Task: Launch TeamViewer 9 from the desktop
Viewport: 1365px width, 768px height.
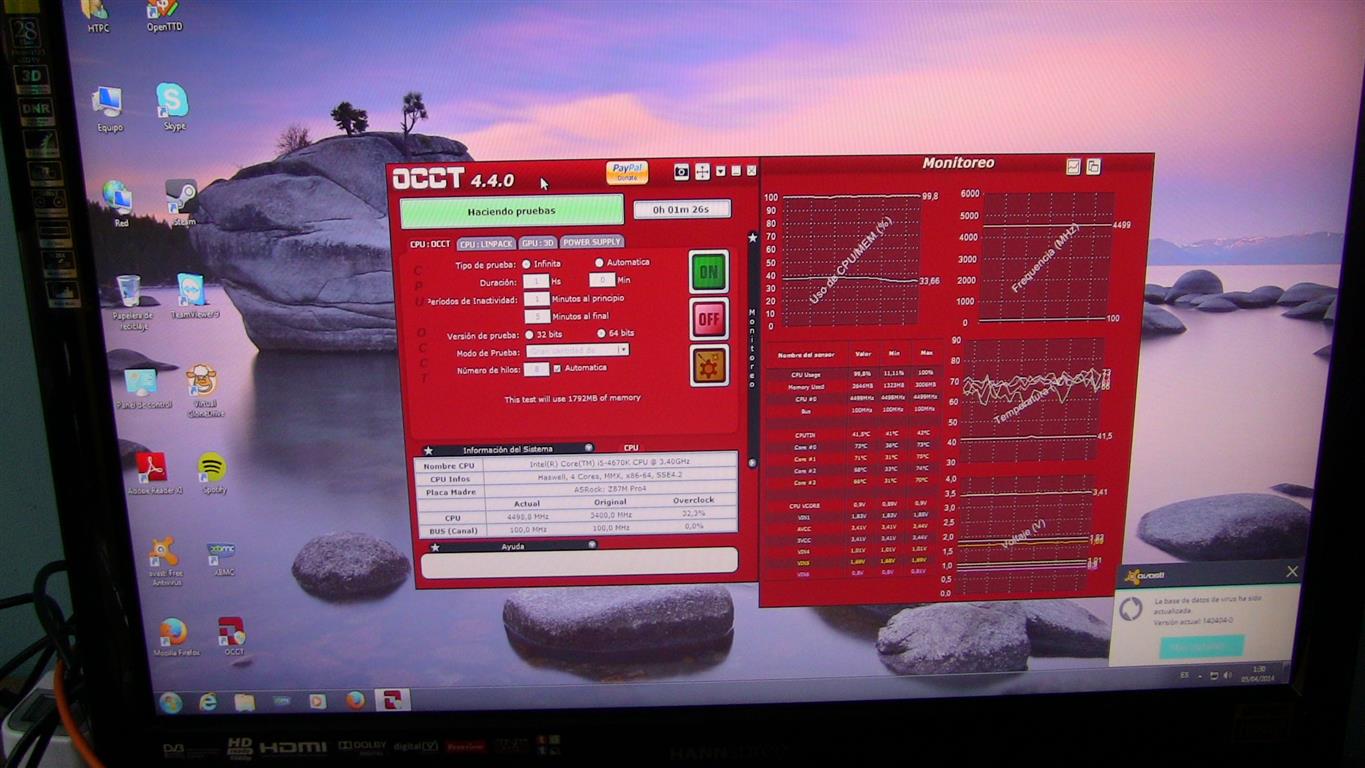Action: pyautogui.click(x=193, y=296)
